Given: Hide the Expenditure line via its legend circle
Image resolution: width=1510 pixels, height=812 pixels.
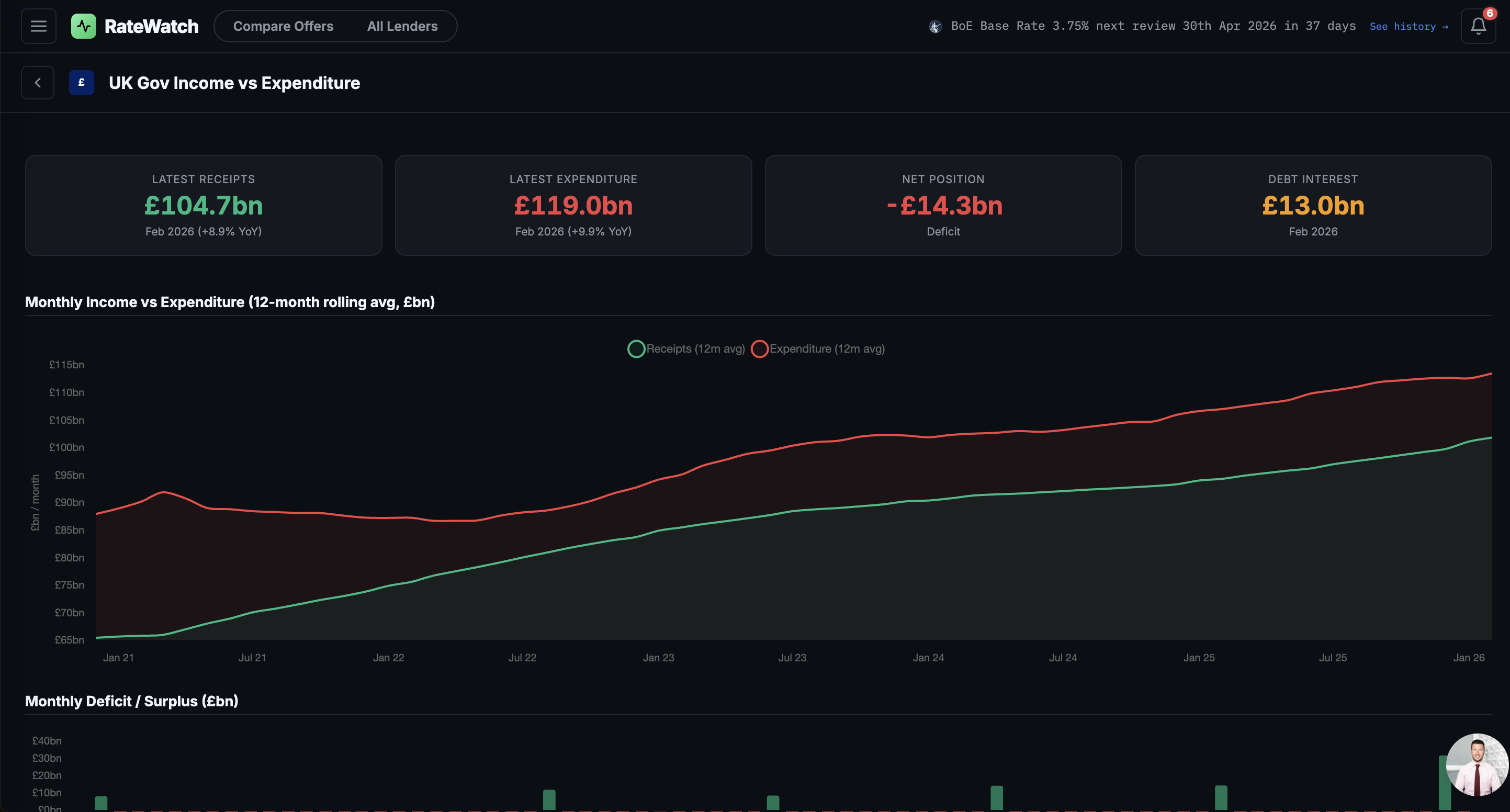Looking at the screenshot, I should coord(760,348).
